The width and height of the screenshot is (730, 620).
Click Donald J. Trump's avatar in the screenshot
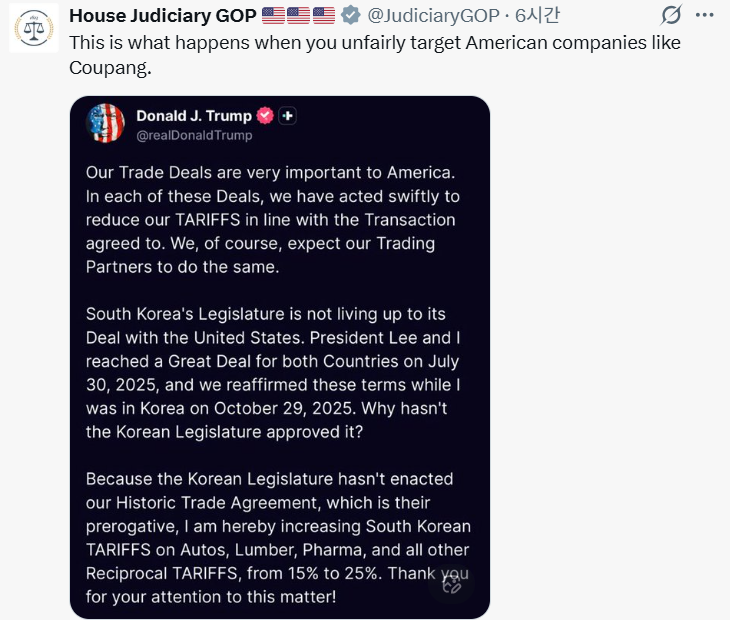[x=106, y=123]
